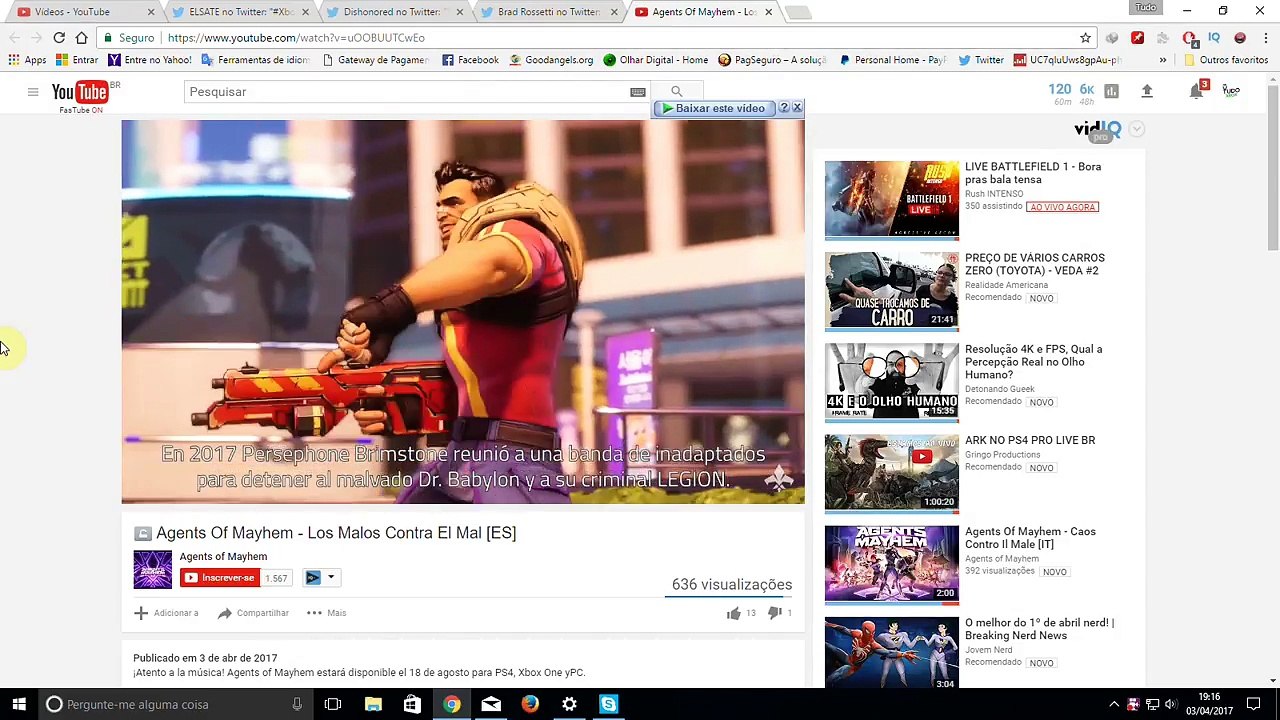Click the video player frame

click(x=463, y=312)
